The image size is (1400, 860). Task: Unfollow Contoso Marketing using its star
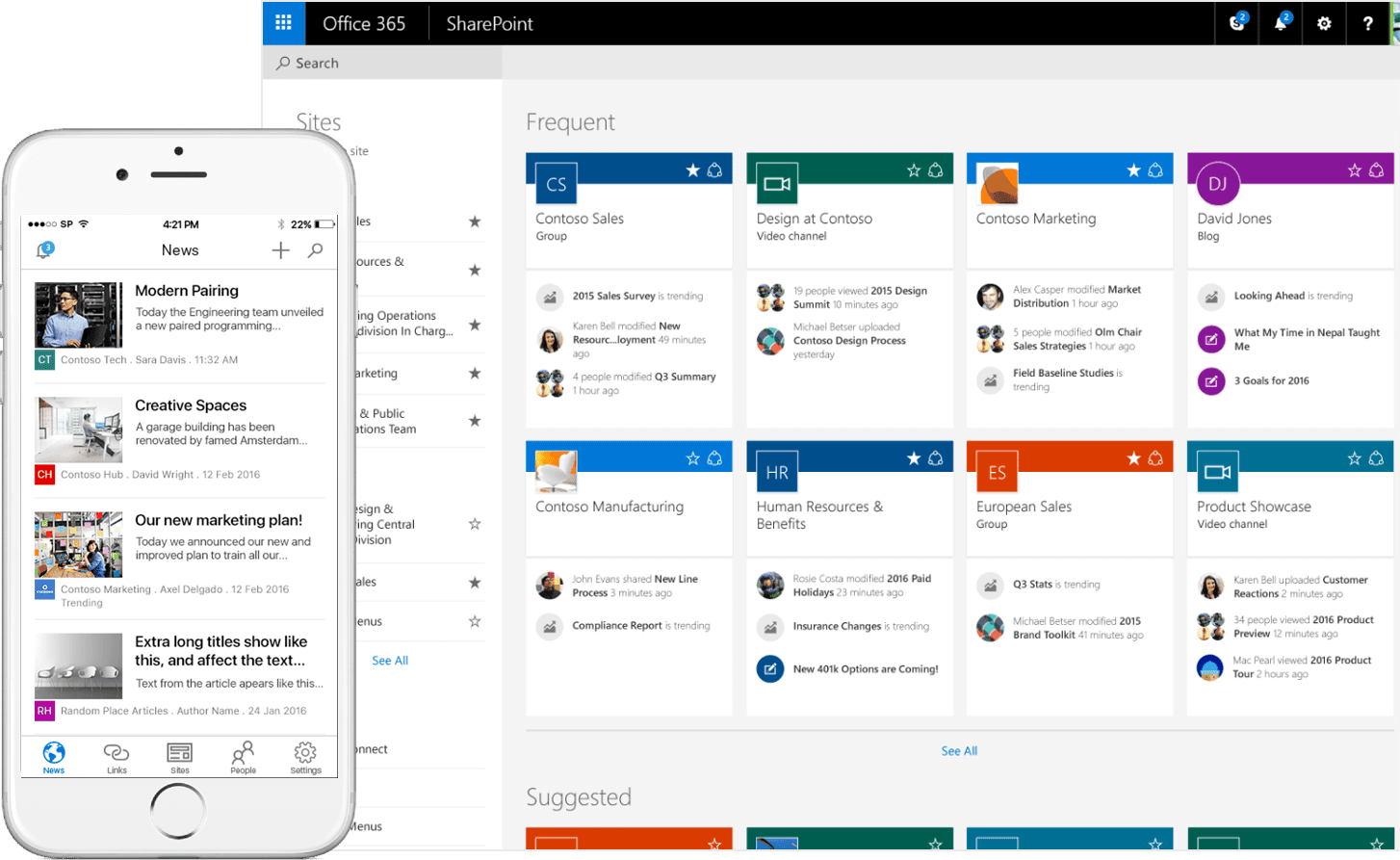(1133, 170)
